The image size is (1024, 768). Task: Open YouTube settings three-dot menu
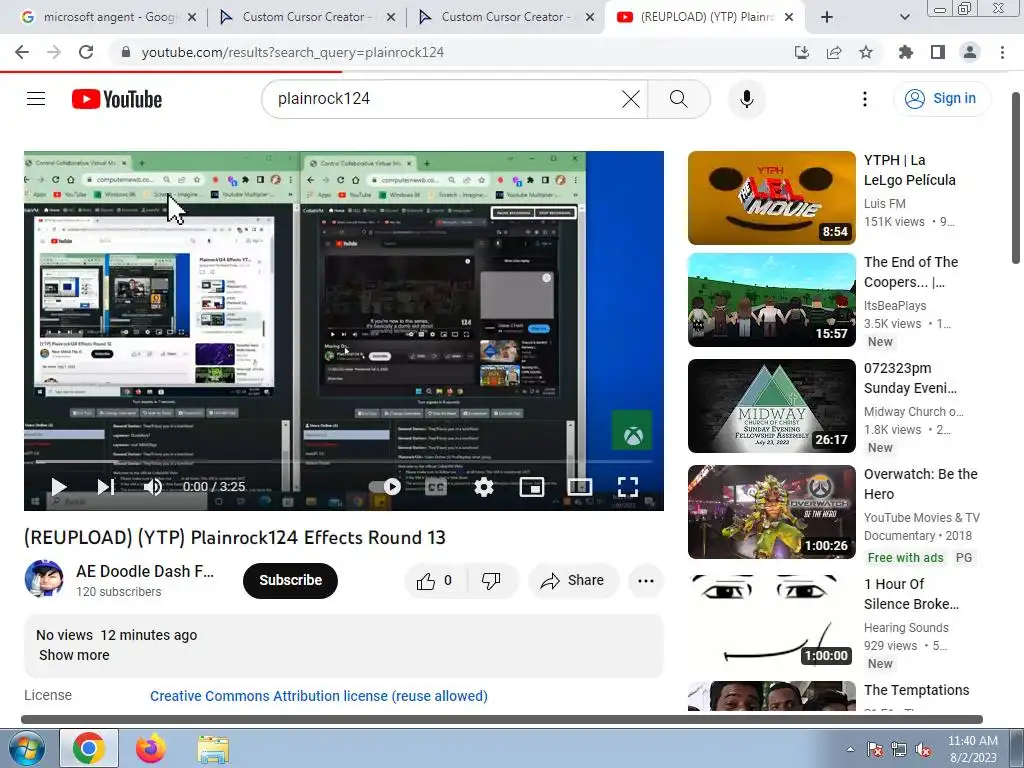[x=865, y=99]
